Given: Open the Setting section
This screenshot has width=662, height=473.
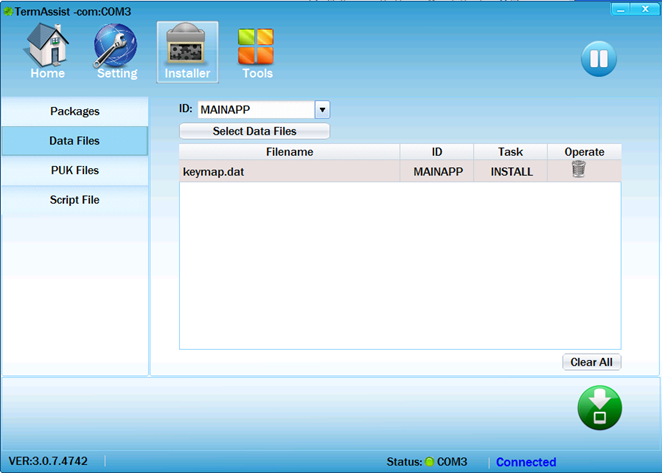Looking at the screenshot, I should [117, 52].
